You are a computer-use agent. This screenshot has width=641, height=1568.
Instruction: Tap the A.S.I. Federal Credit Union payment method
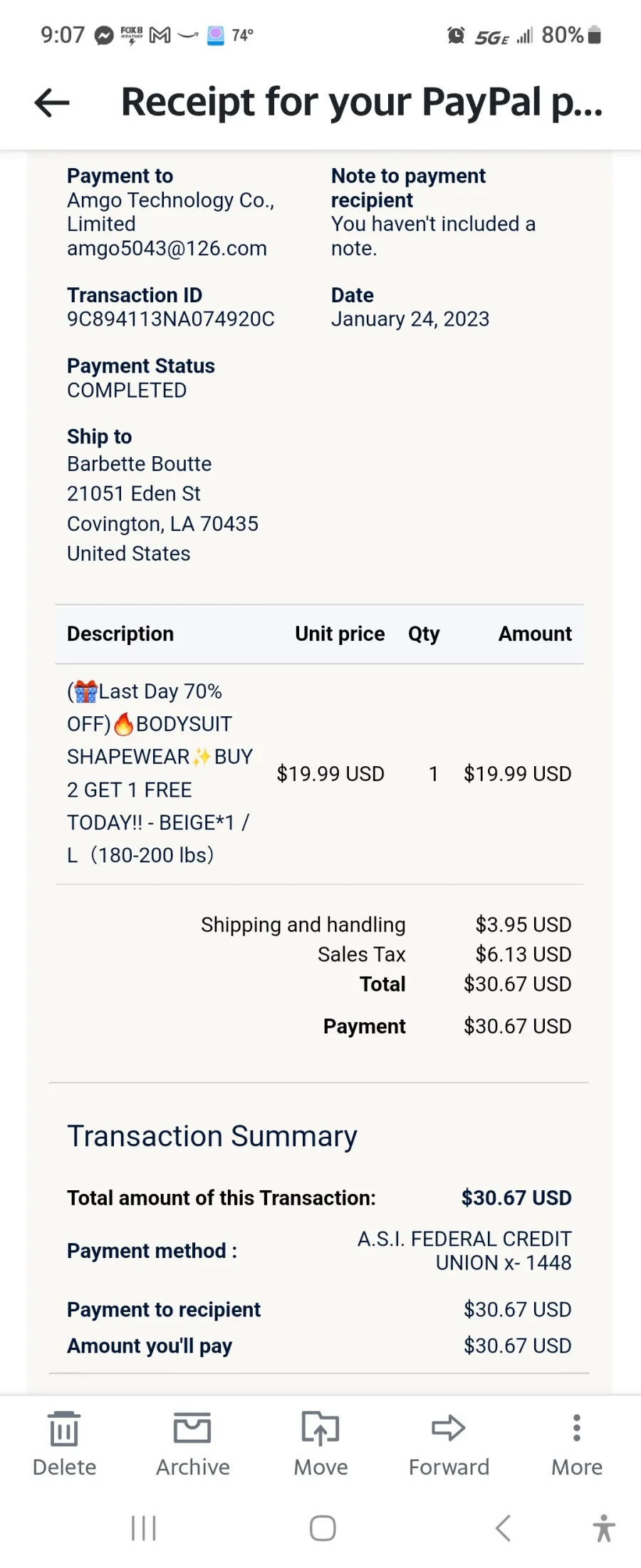click(x=464, y=1251)
